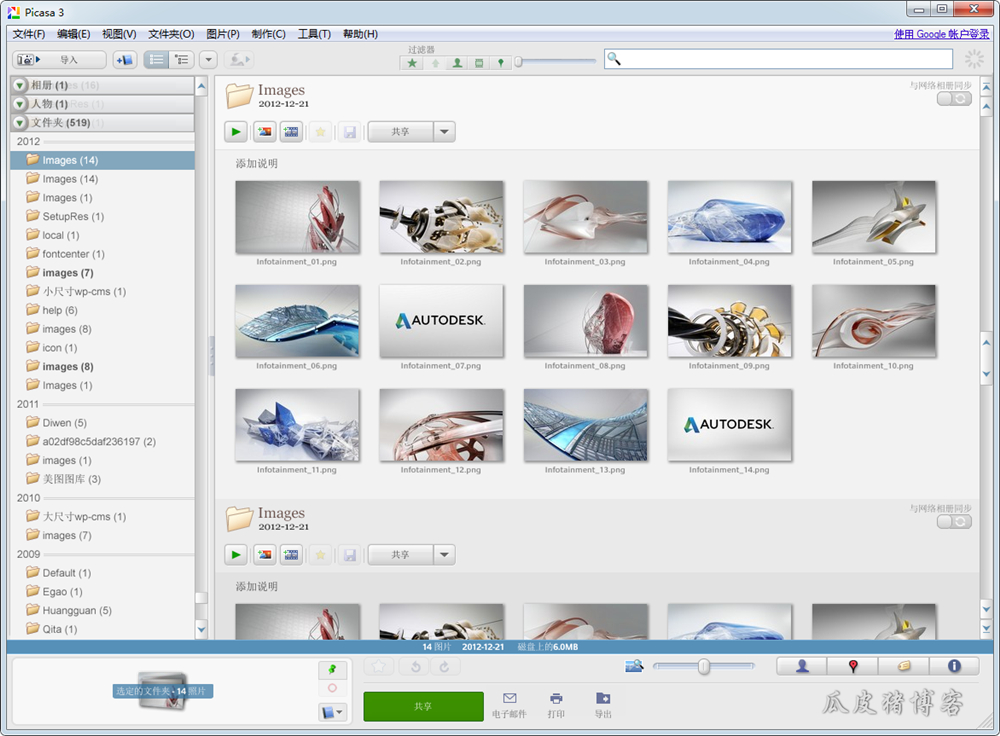Create a movie presentation from the folder

click(291, 131)
